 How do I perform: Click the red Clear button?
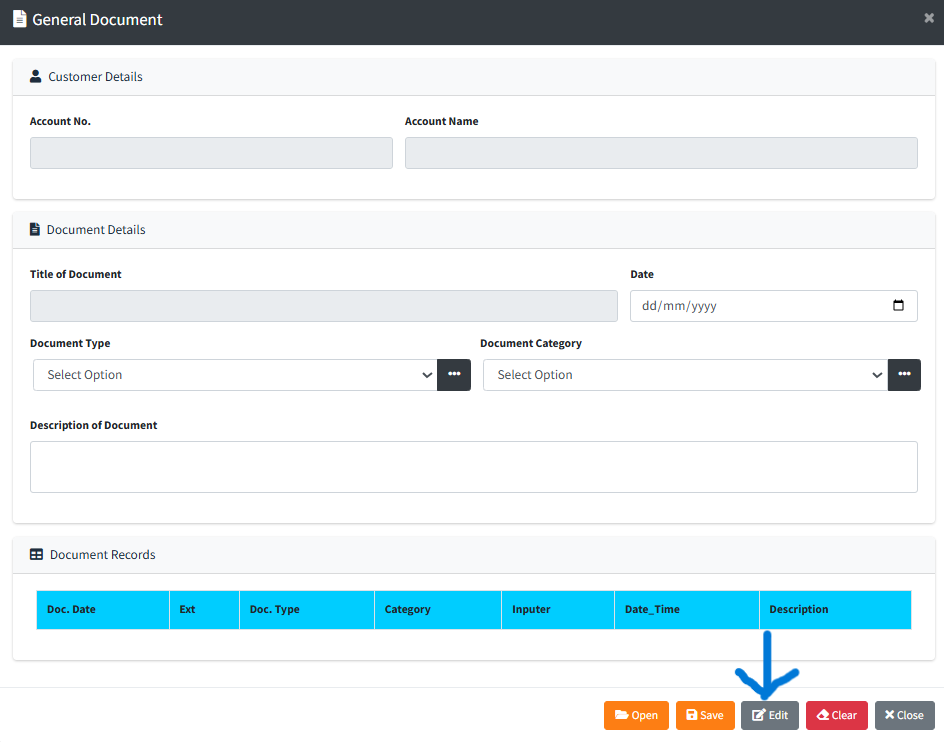(x=837, y=715)
